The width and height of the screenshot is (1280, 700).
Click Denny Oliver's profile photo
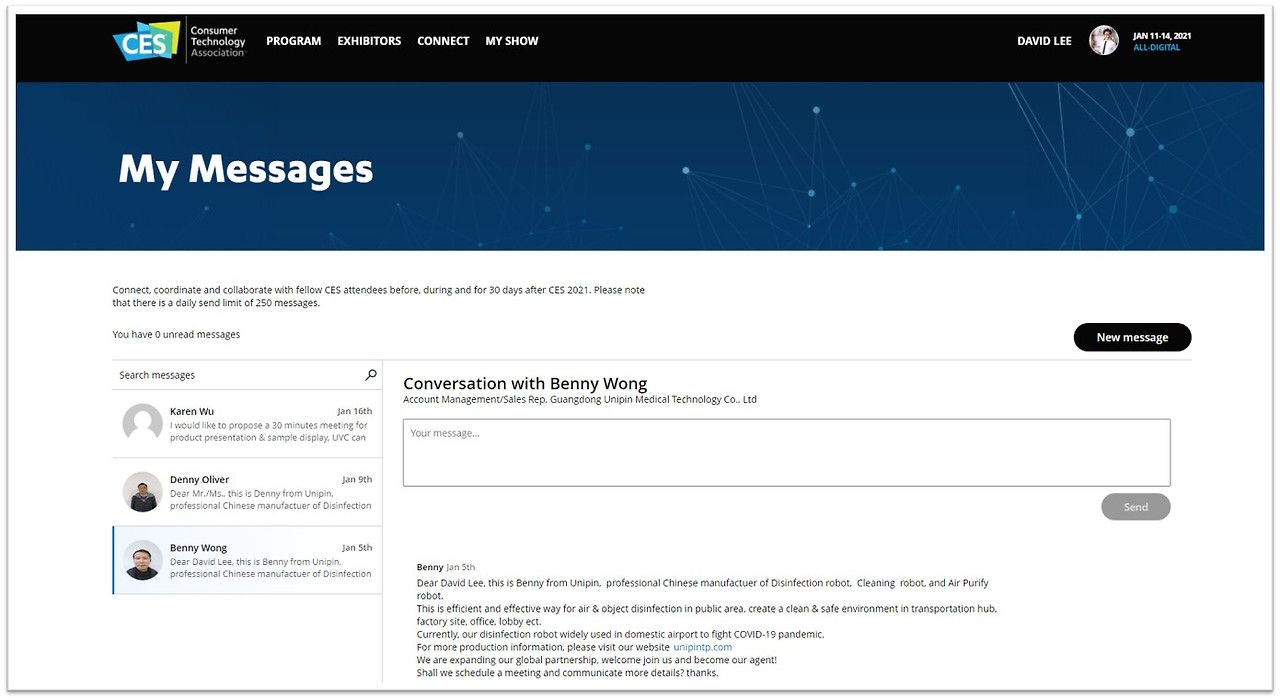point(143,492)
